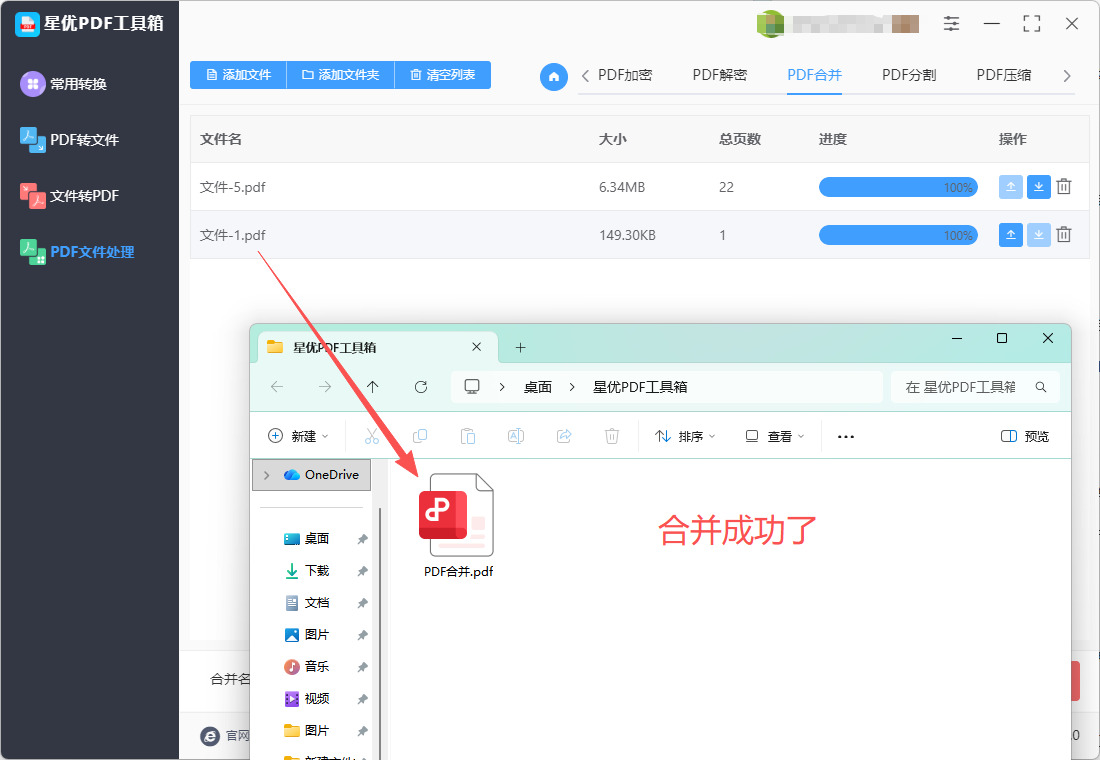Click the Rename icon in Explorer toolbar
Screen dimensions: 1100x760
[x=516, y=436]
